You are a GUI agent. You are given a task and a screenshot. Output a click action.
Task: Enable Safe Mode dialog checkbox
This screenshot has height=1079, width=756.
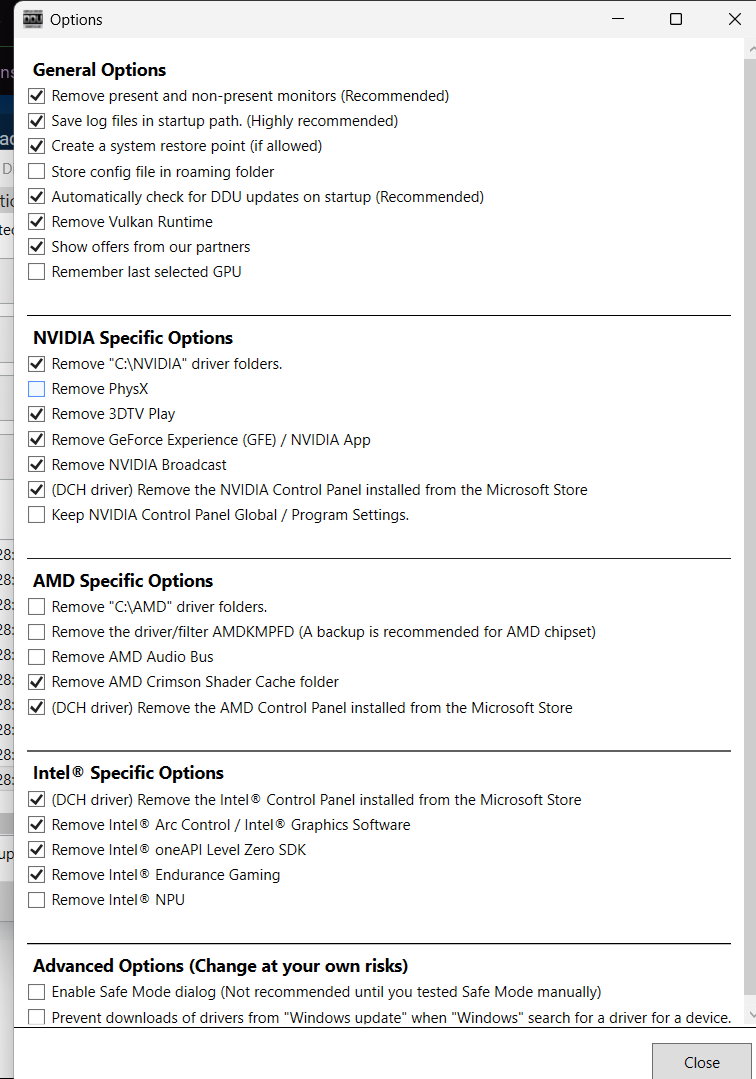pyautogui.click(x=37, y=992)
